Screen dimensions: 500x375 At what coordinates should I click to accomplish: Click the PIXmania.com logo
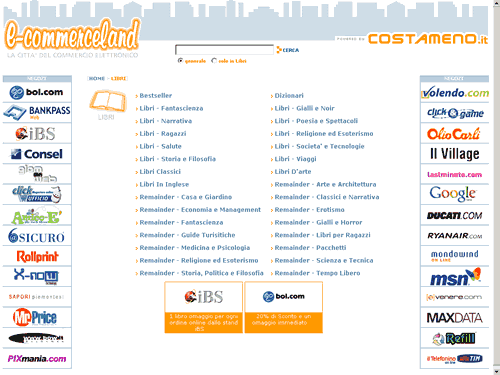pyautogui.click(x=37, y=359)
